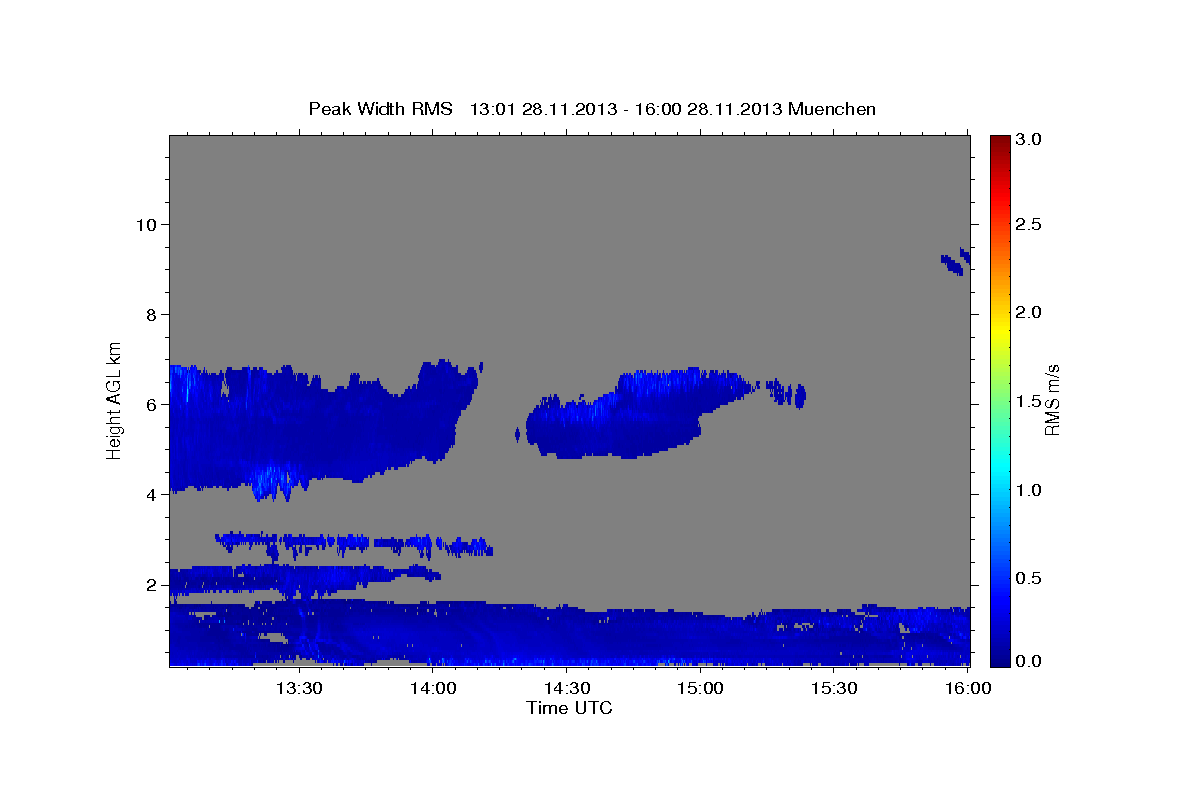Click the colorbar value 2.0
1200x800 pixels.
[1030, 312]
